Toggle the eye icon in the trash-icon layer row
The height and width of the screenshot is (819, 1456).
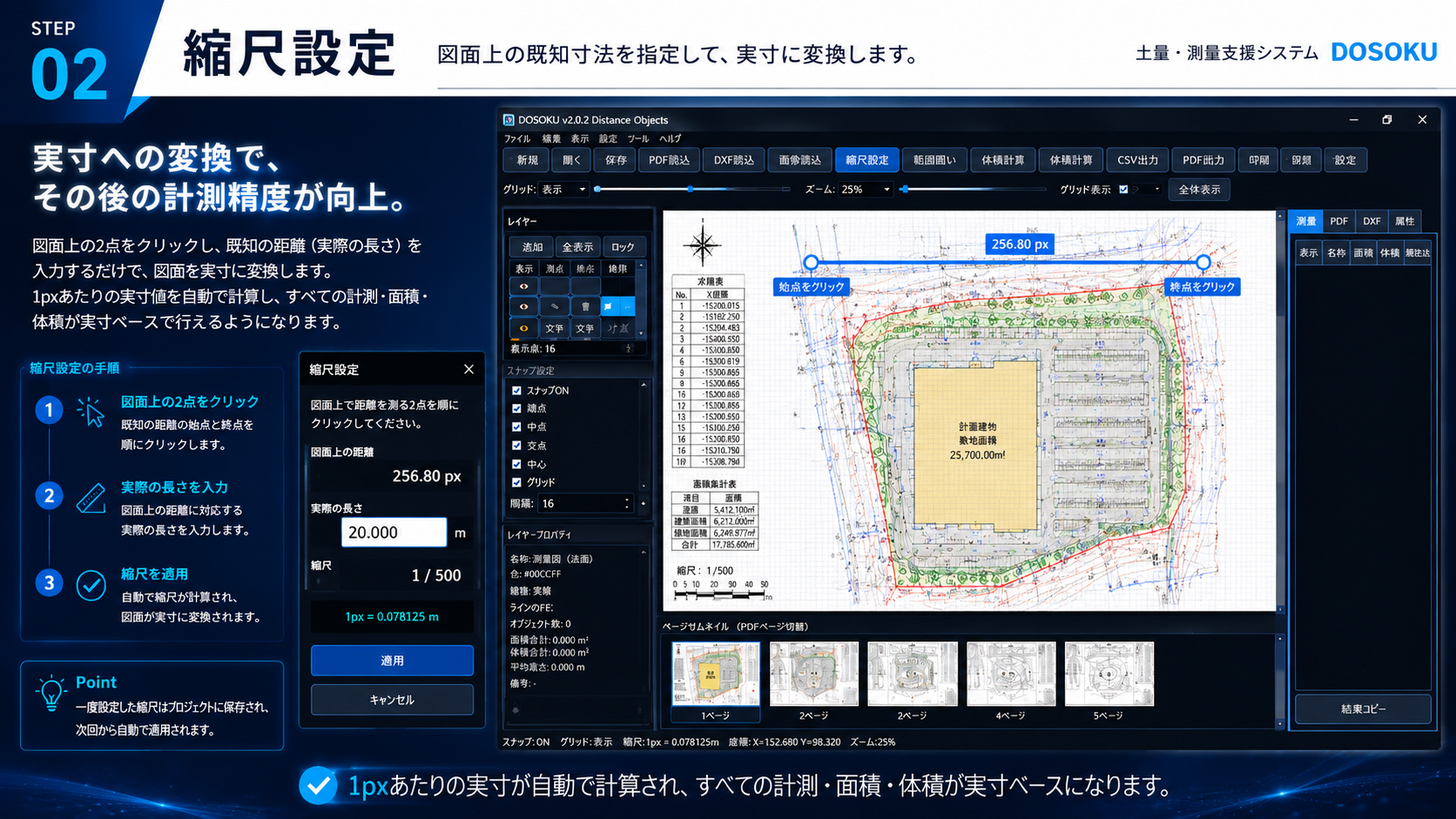(x=523, y=306)
